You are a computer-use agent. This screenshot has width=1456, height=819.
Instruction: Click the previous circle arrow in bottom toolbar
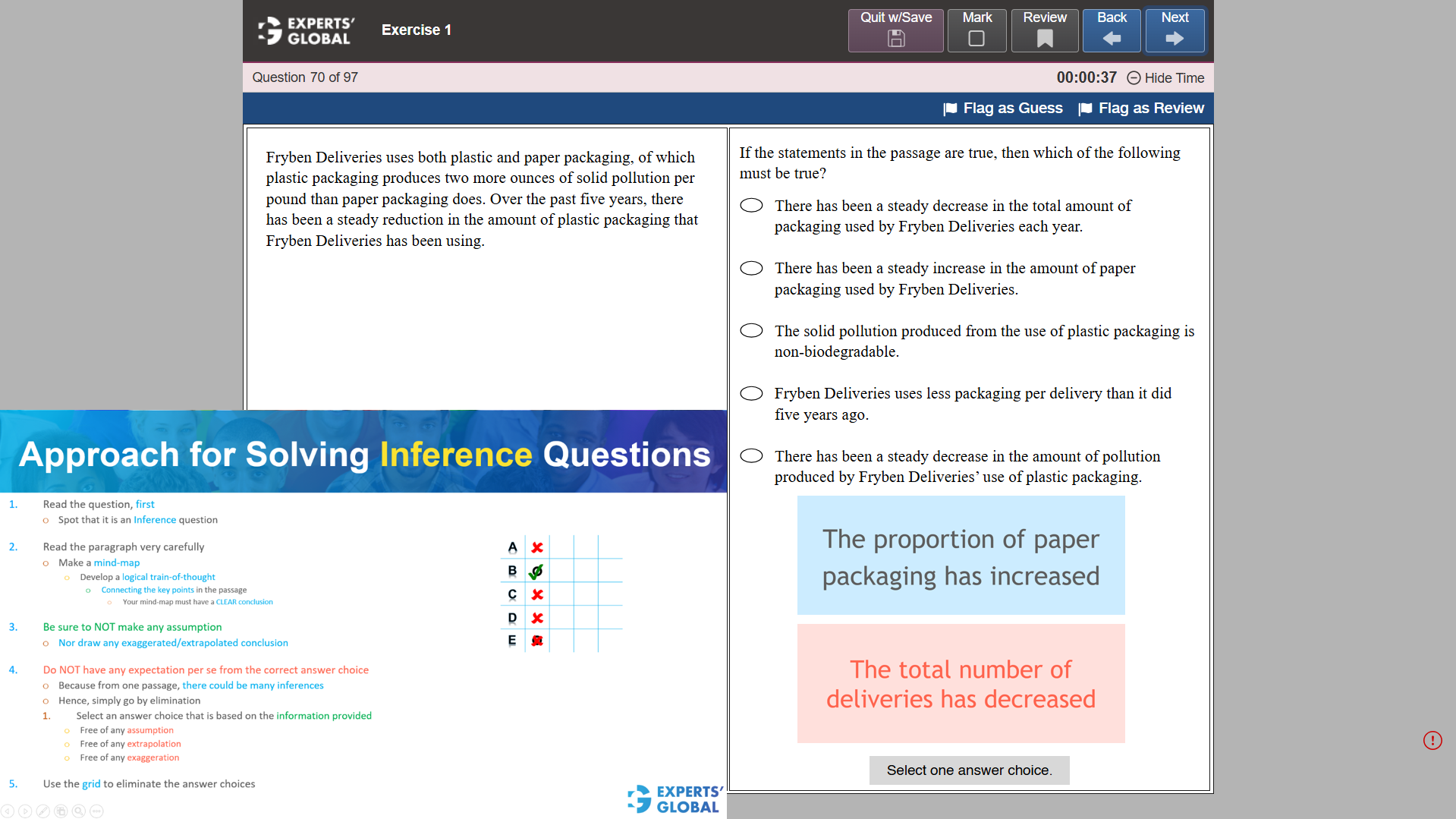[8, 811]
